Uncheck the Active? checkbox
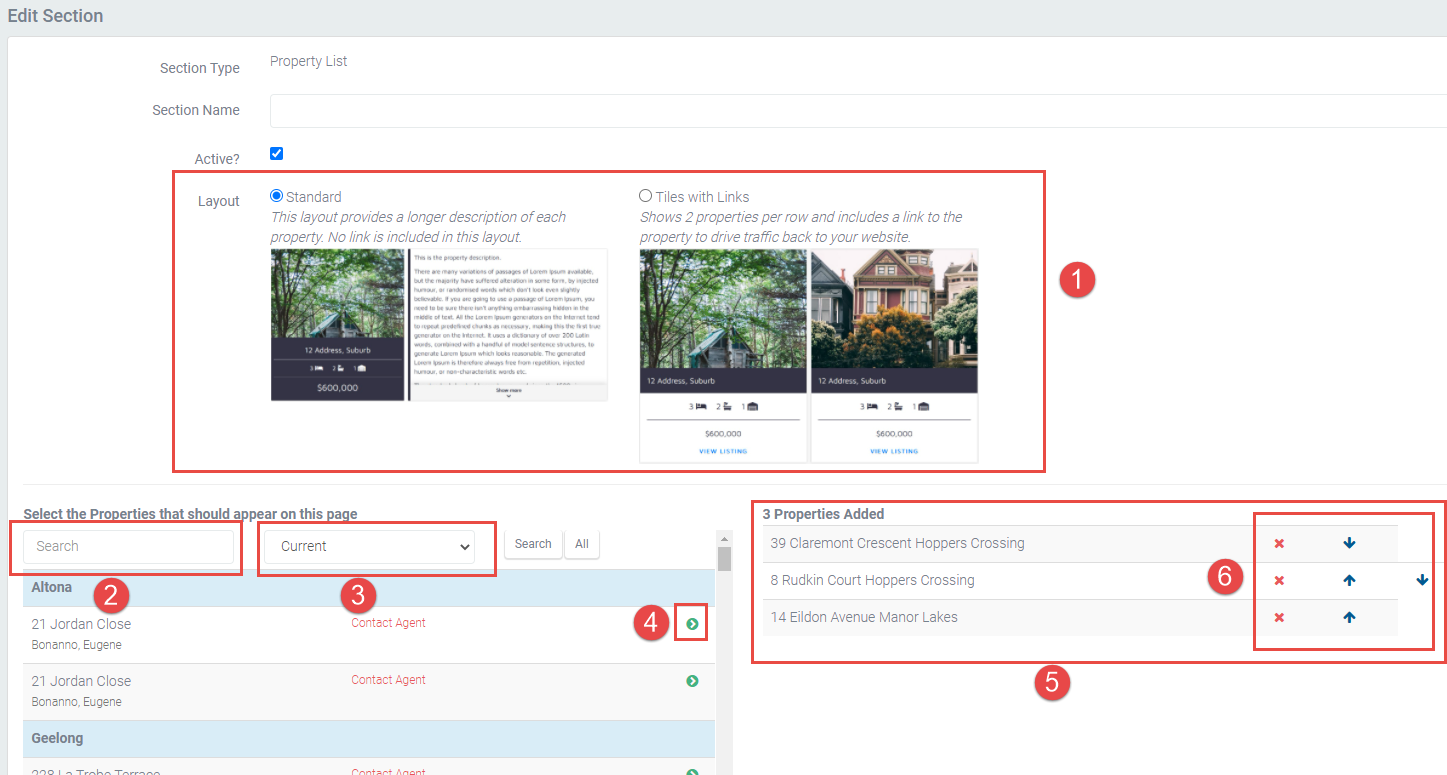Image resolution: width=1447 pixels, height=775 pixels. [x=277, y=154]
